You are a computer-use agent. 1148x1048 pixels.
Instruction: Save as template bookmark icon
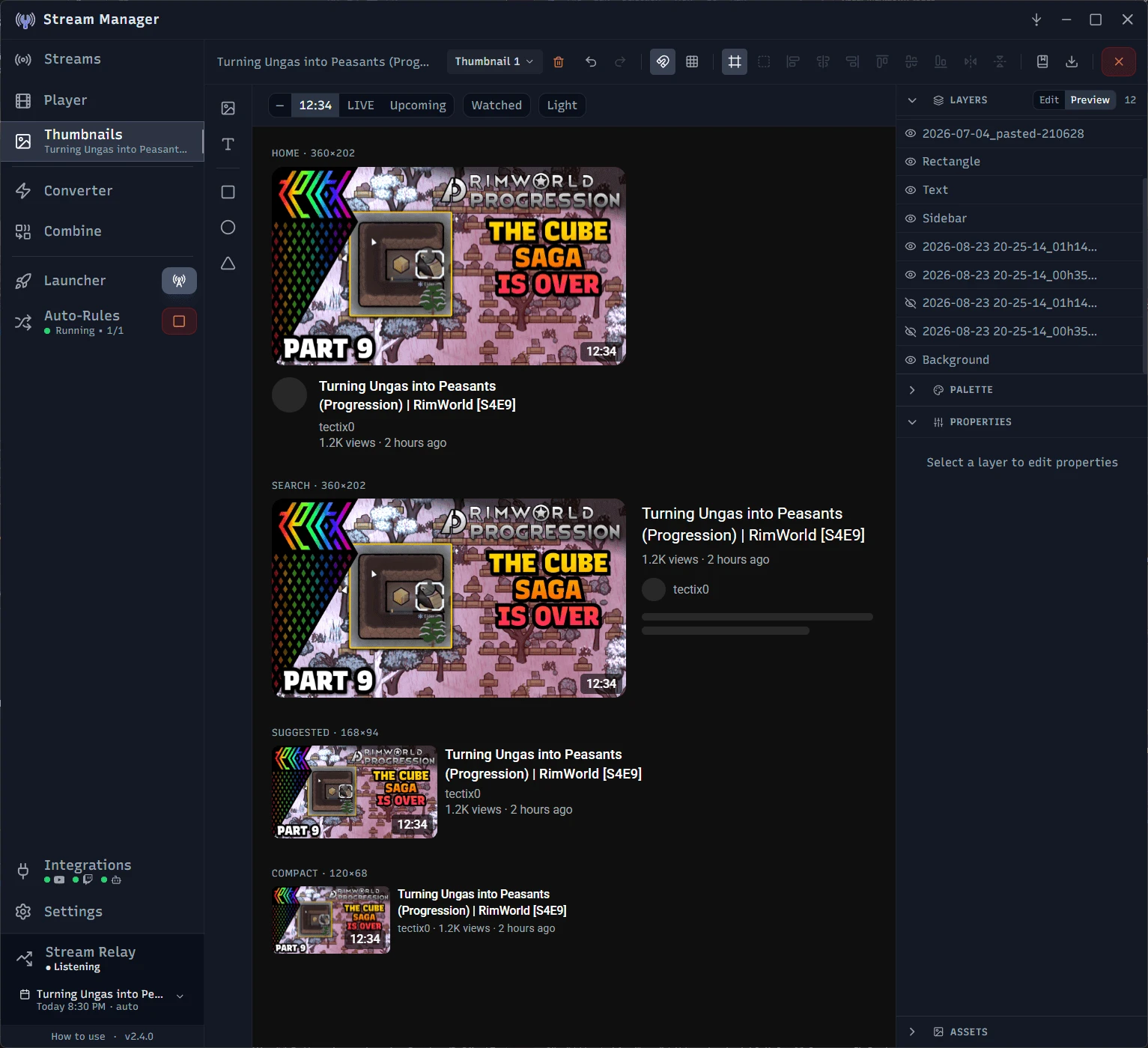[1042, 61]
